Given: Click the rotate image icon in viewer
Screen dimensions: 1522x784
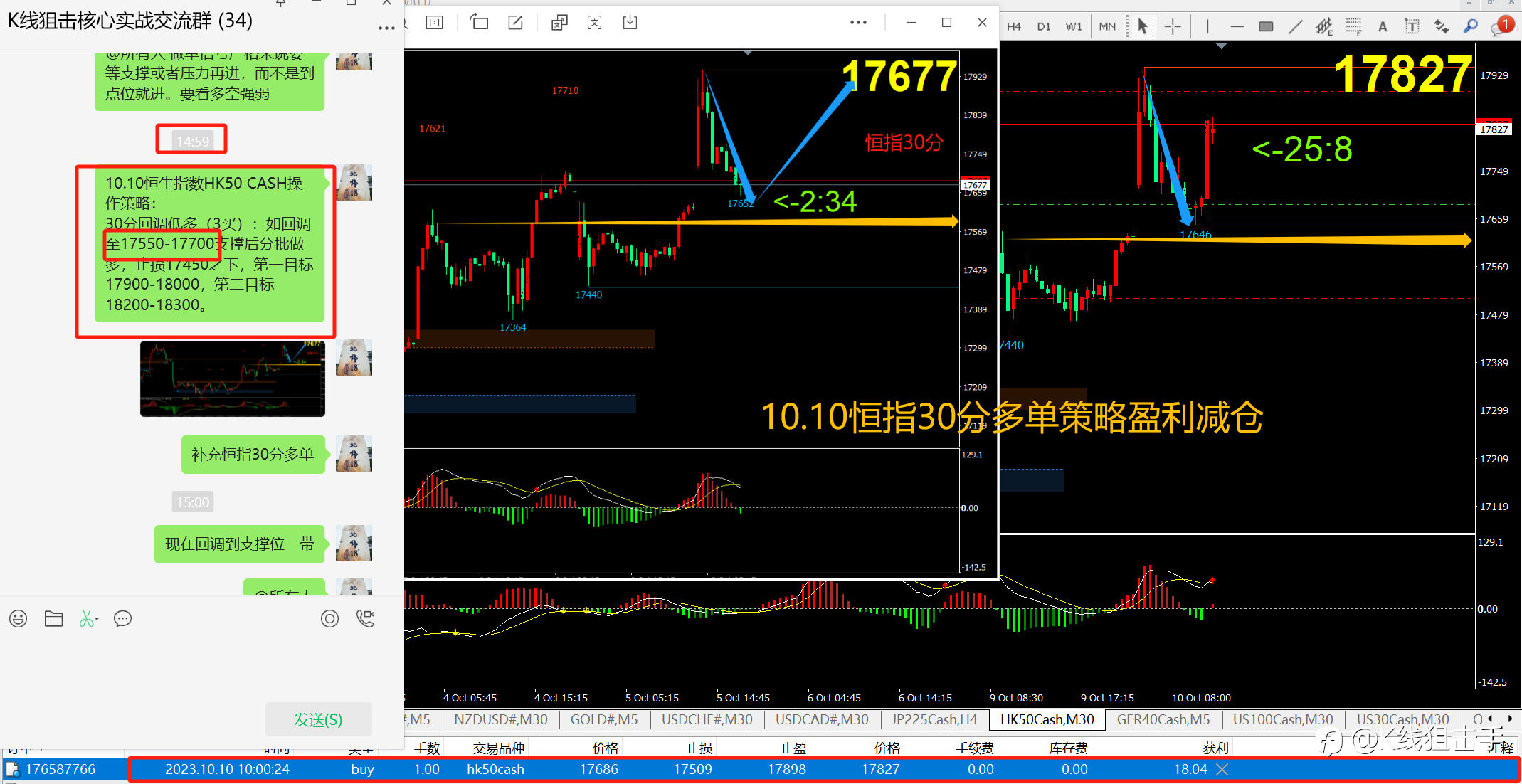Looking at the screenshot, I should pos(480,23).
